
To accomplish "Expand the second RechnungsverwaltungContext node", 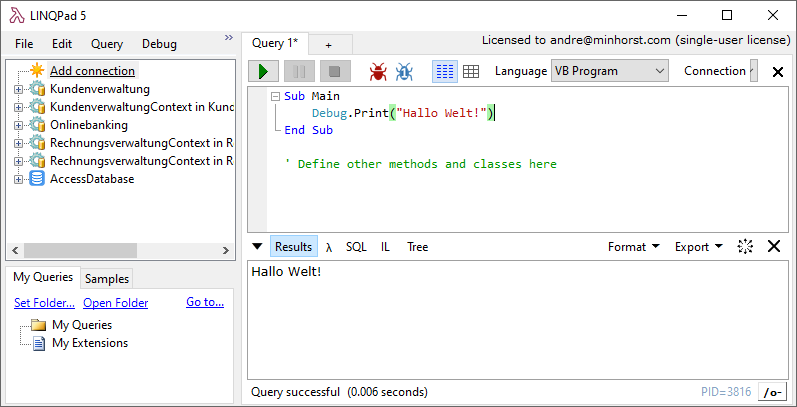I will click(19, 162).
